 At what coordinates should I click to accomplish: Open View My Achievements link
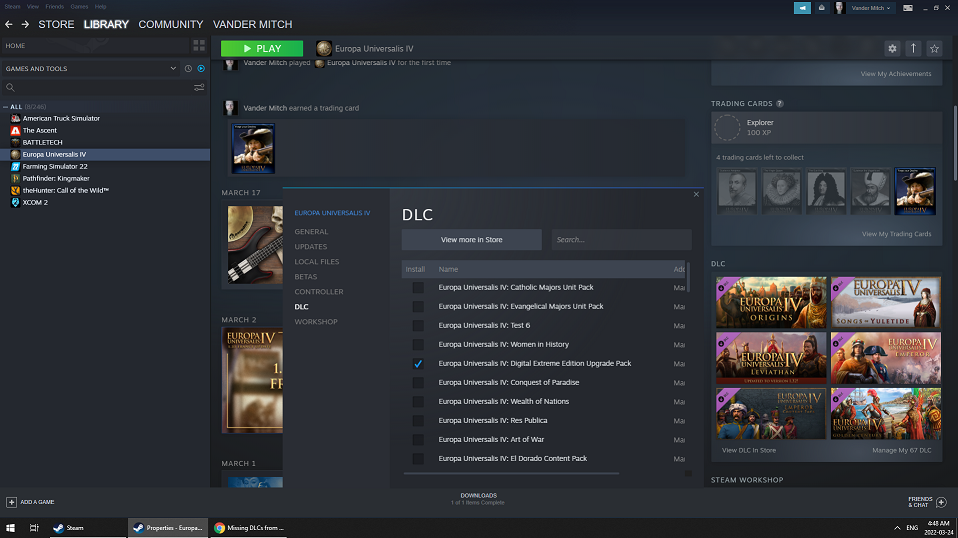tap(896, 74)
